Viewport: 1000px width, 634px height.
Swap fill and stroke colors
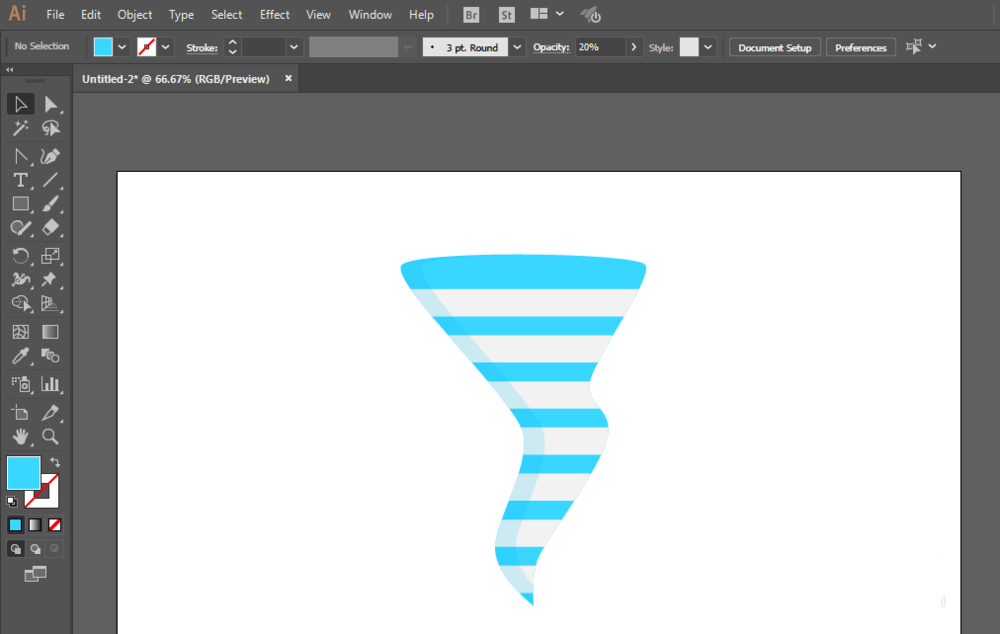pyautogui.click(x=55, y=461)
